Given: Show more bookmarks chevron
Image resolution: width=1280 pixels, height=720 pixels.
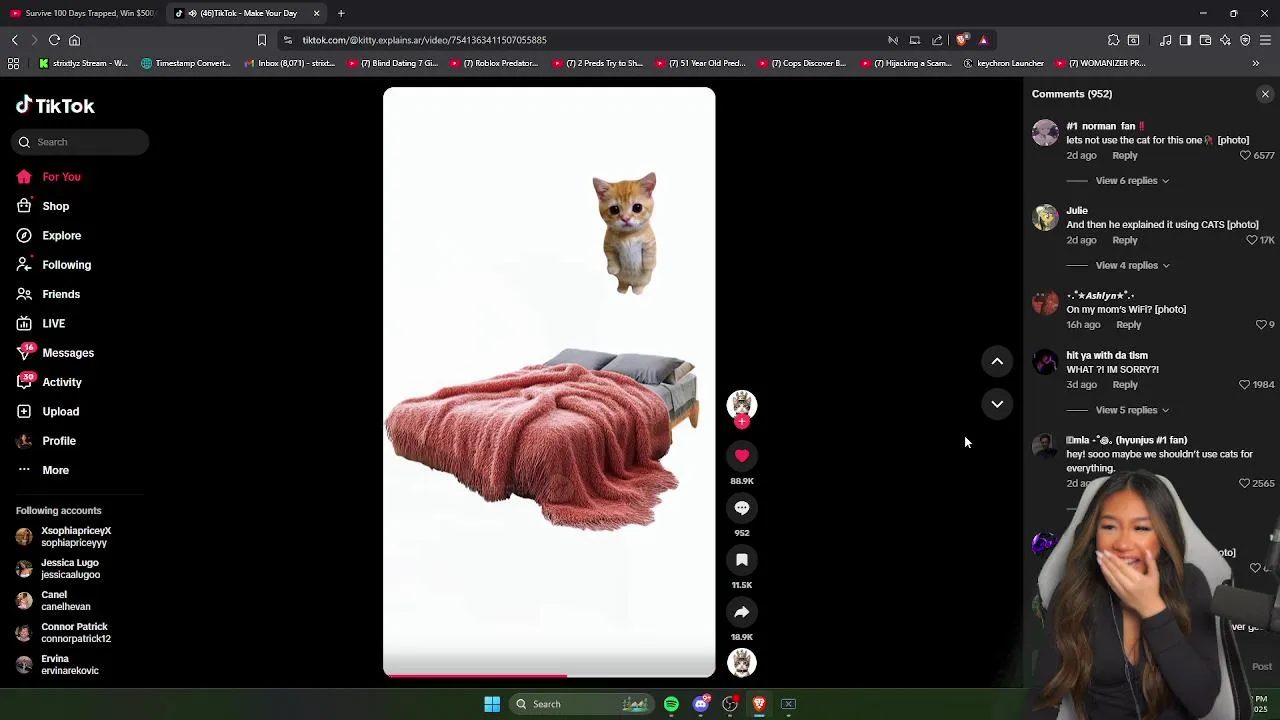Looking at the screenshot, I should 1256,63.
